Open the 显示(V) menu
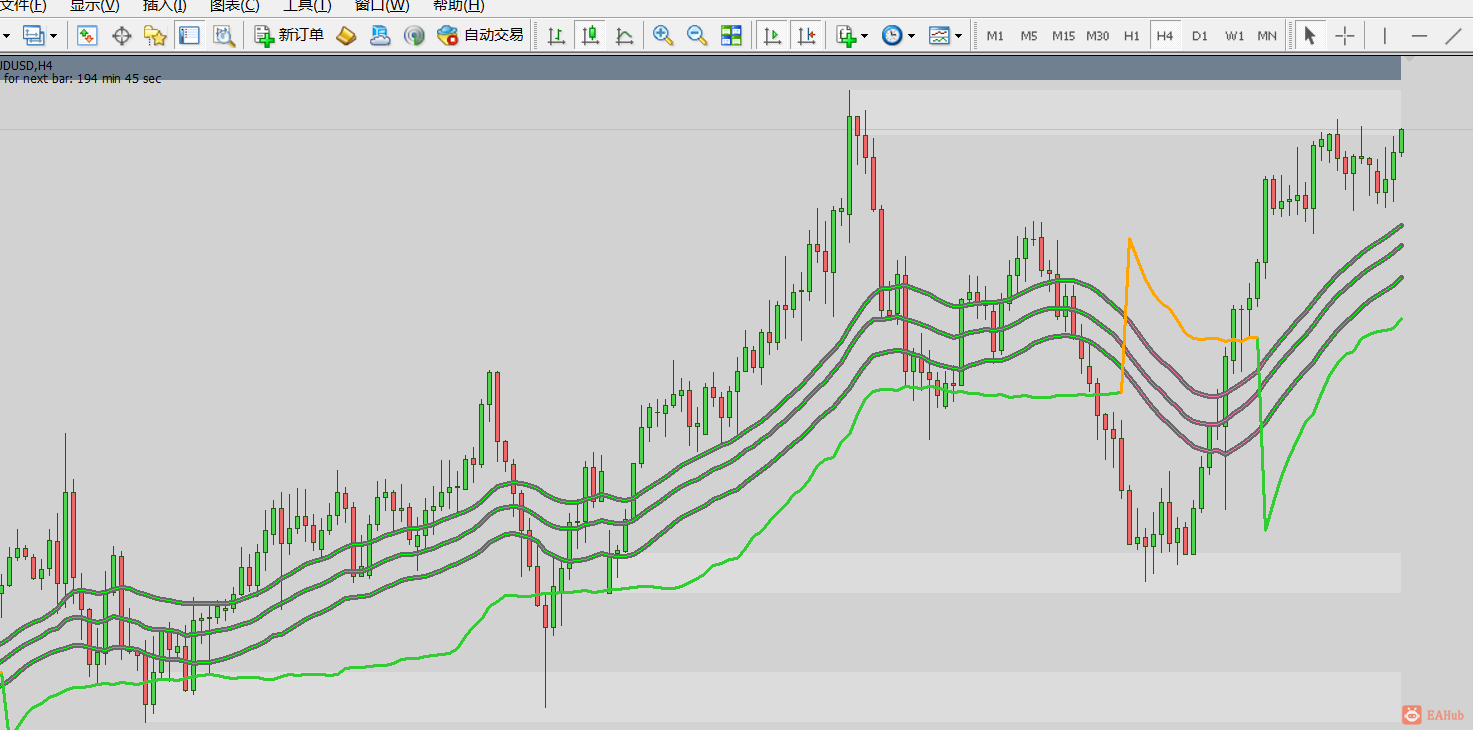Viewport: 1473px width, 730px height. click(x=95, y=5)
